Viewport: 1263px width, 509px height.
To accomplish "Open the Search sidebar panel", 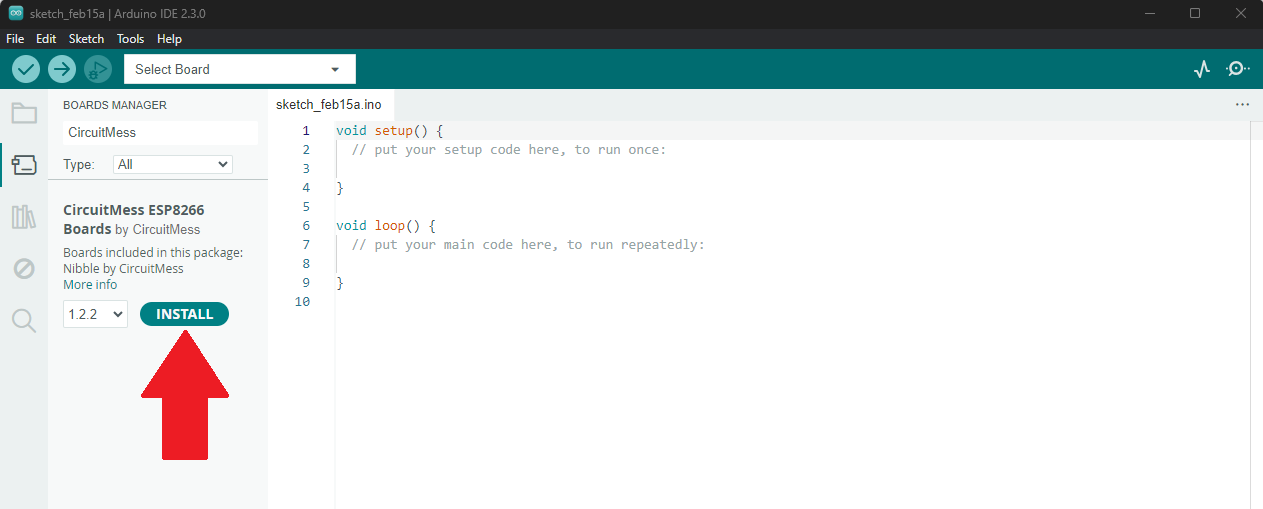I will (x=24, y=320).
